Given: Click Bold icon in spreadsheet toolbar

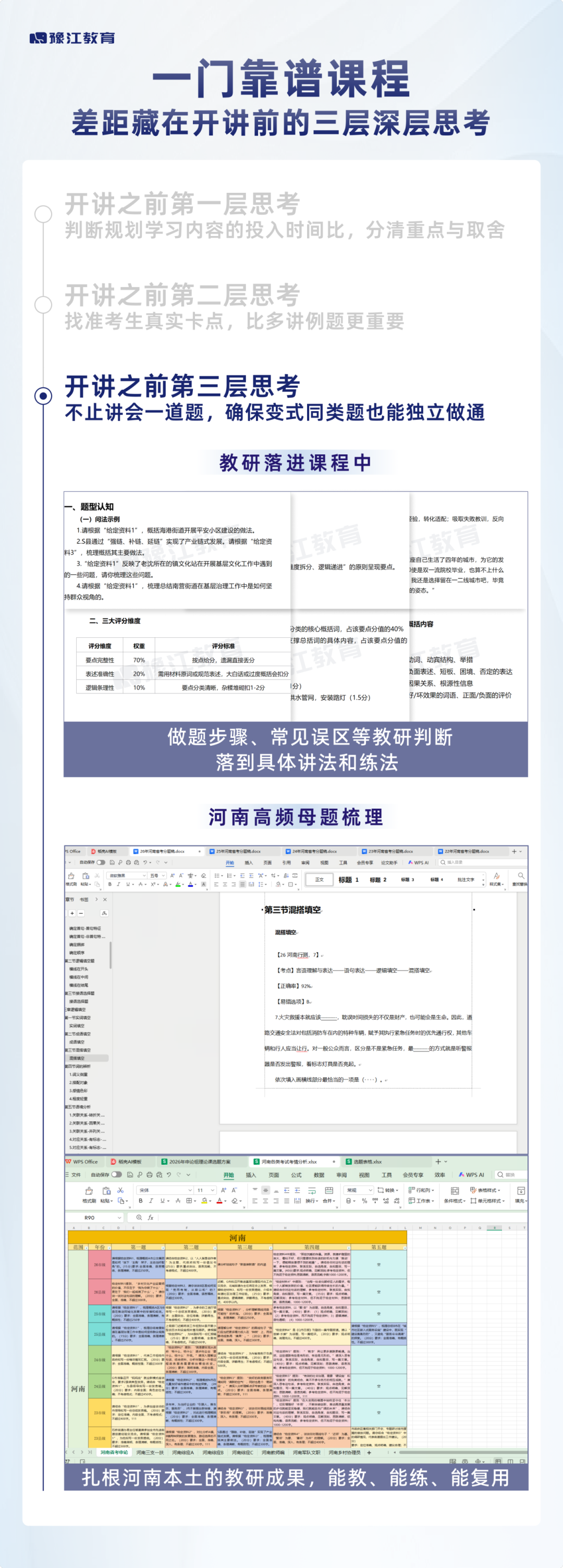Looking at the screenshot, I should pos(141,1201).
